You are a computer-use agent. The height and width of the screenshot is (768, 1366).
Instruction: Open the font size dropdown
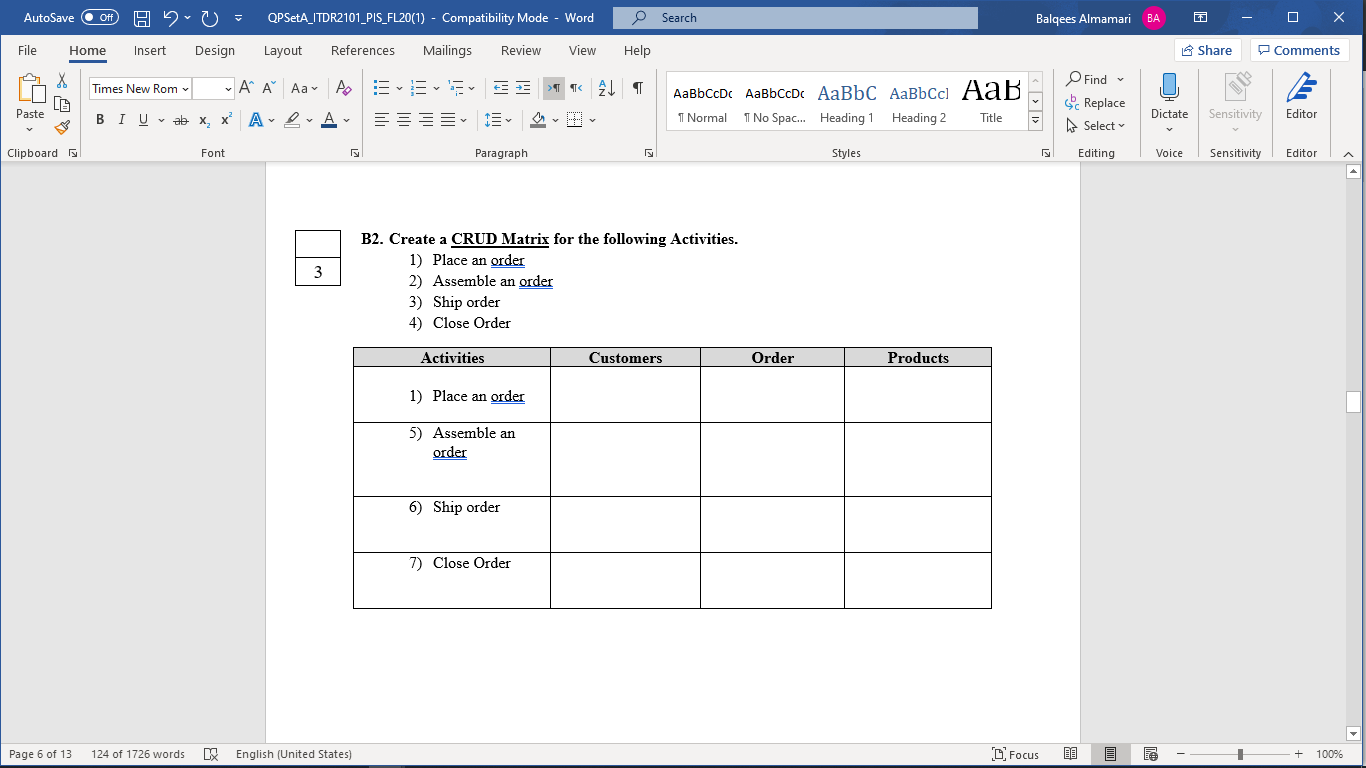click(228, 89)
